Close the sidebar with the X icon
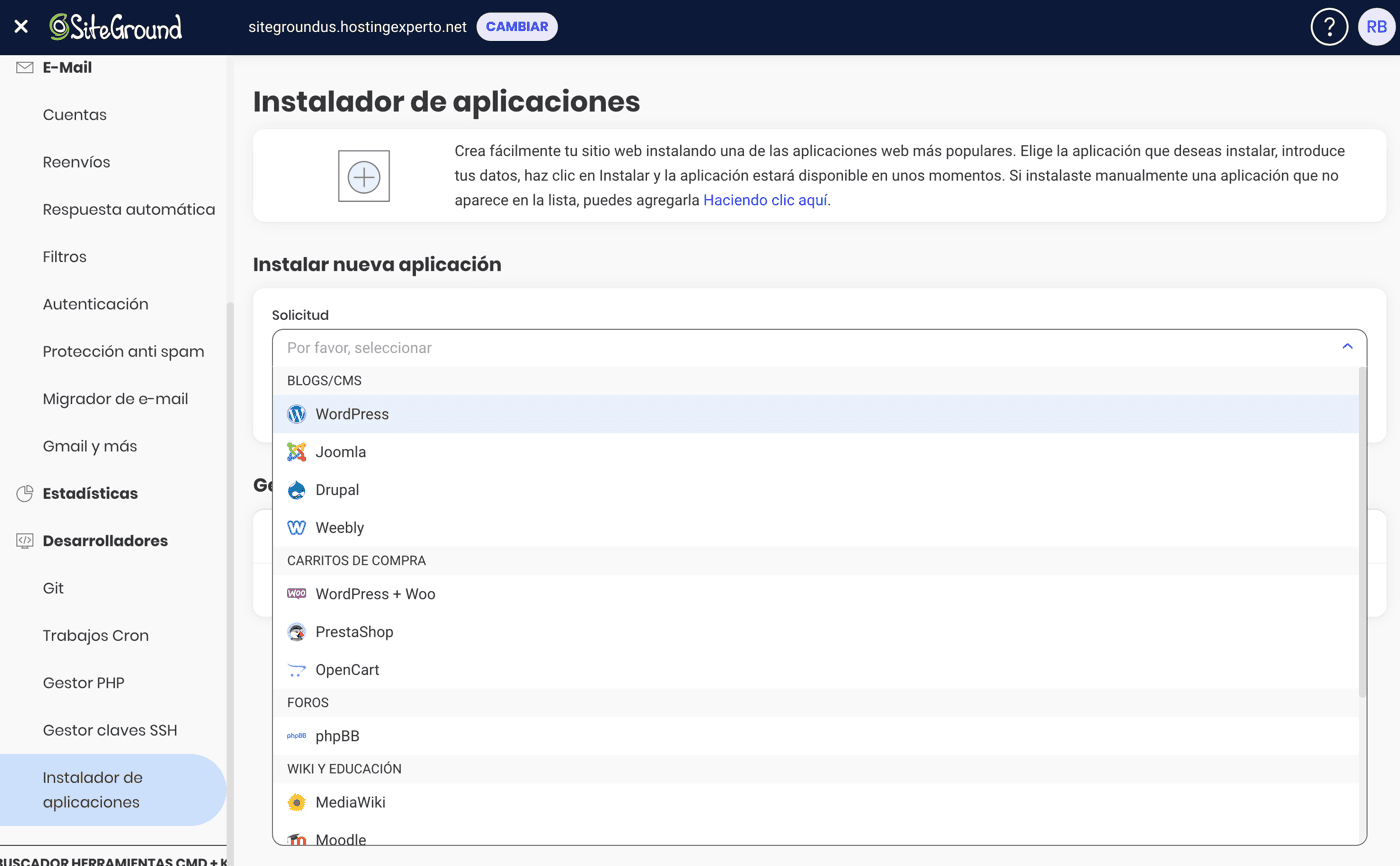The image size is (1400, 866). coord(21,27)
